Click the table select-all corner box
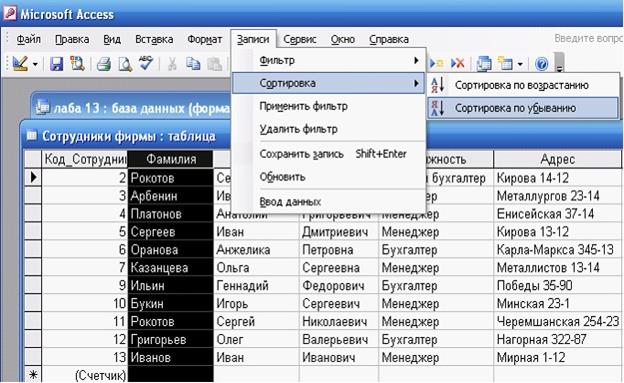Screen dimensions: 624x383 click(x=33, y=159)
